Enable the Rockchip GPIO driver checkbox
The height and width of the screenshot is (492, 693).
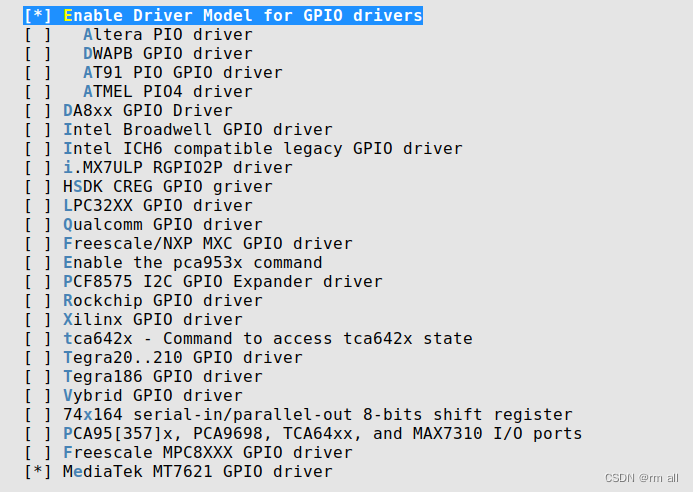point(38,301)
